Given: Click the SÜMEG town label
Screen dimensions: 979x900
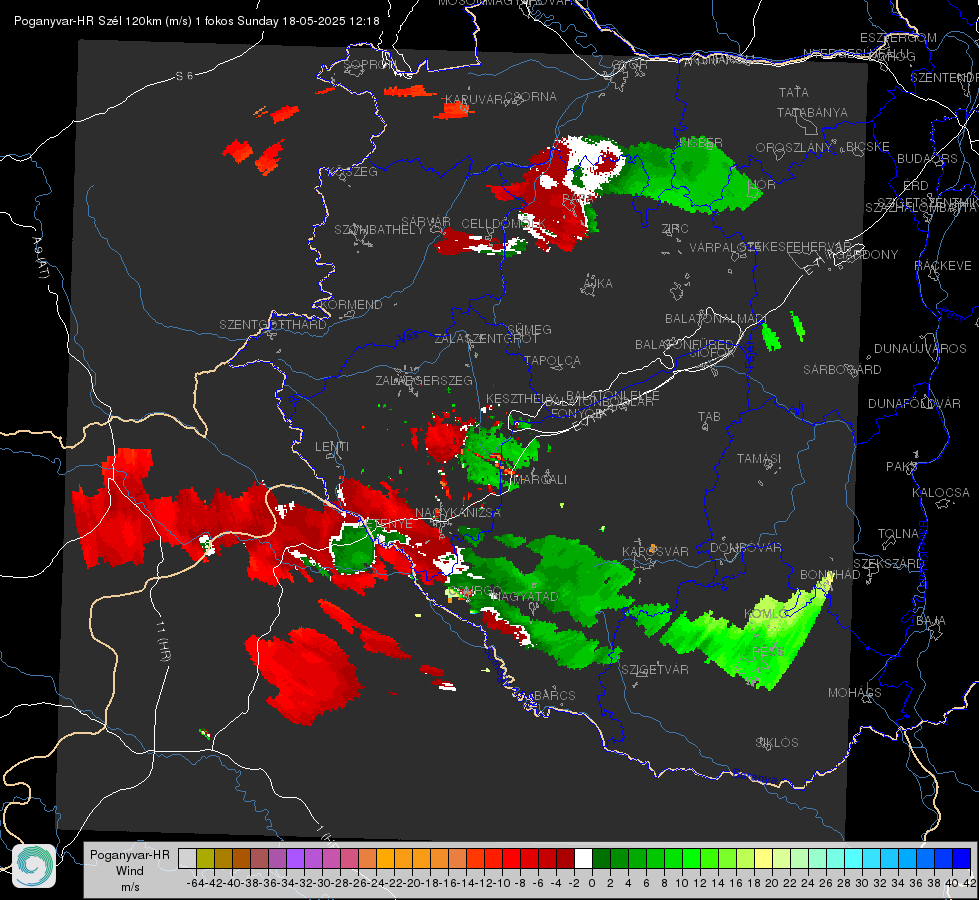Looking at the screenshot, I should [529, 329].
